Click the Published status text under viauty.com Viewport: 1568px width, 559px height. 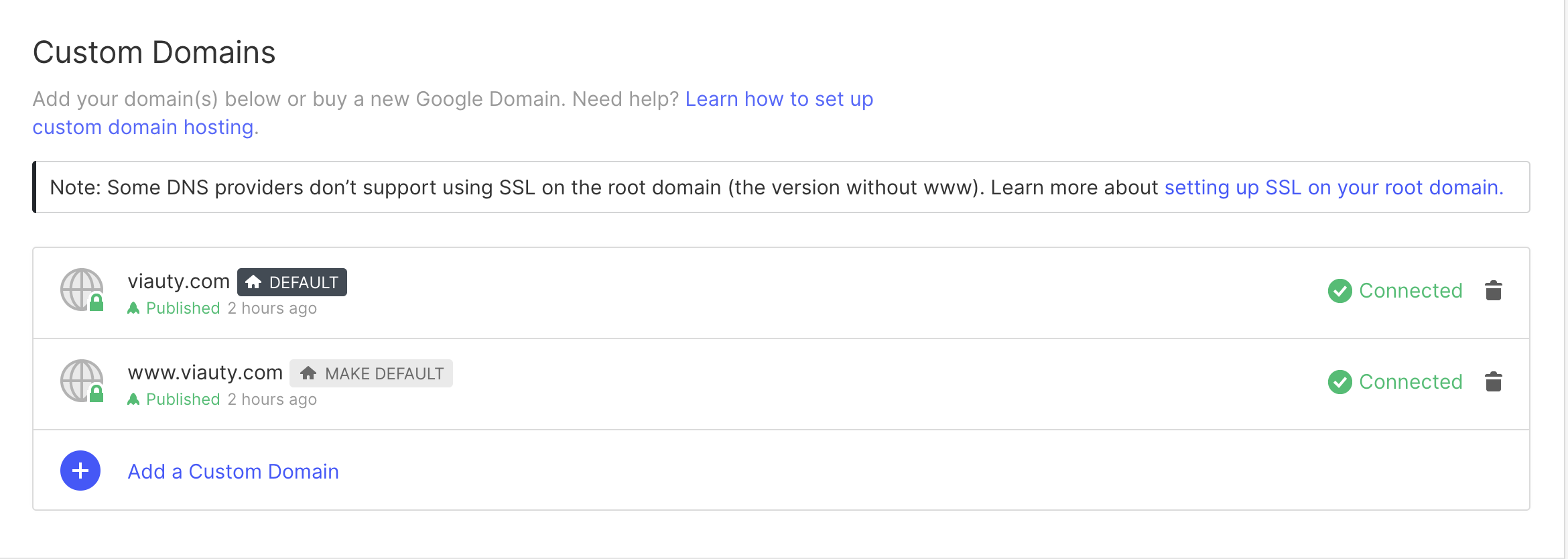(183, 308)
